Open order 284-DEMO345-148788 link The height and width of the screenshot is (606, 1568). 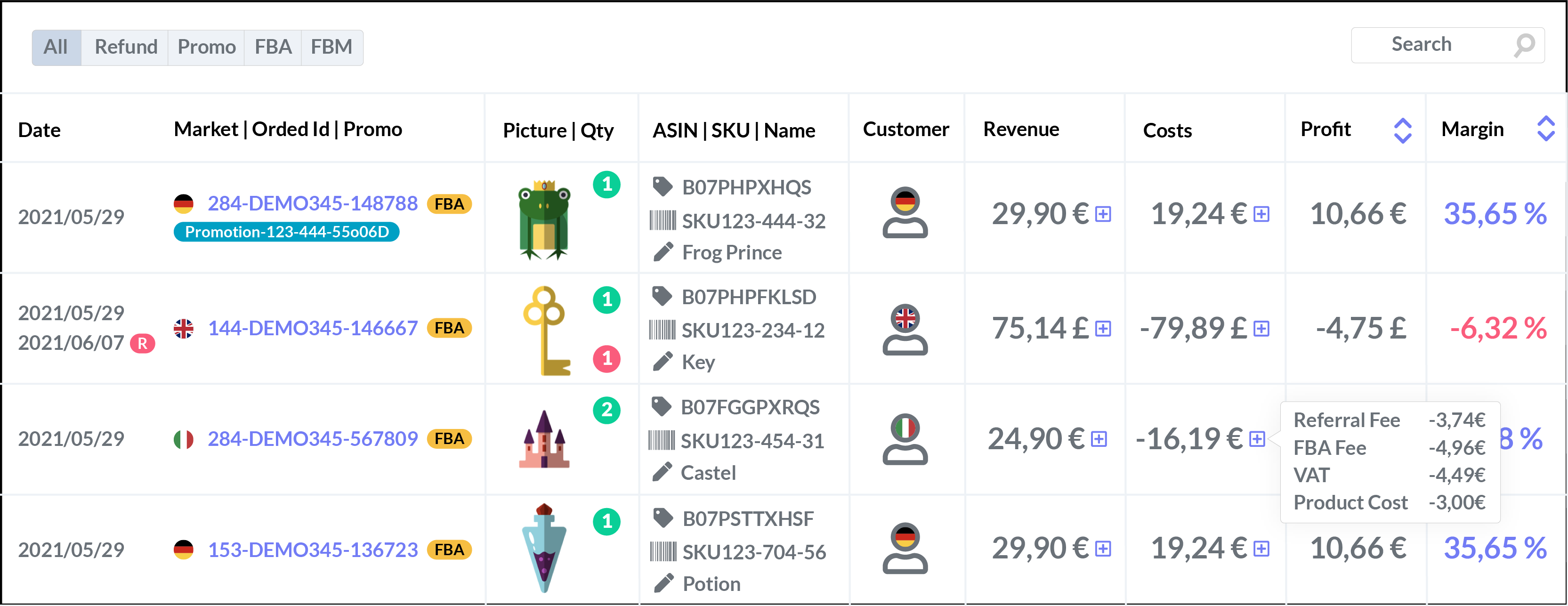pyautogui.click(x=312, y=203)
